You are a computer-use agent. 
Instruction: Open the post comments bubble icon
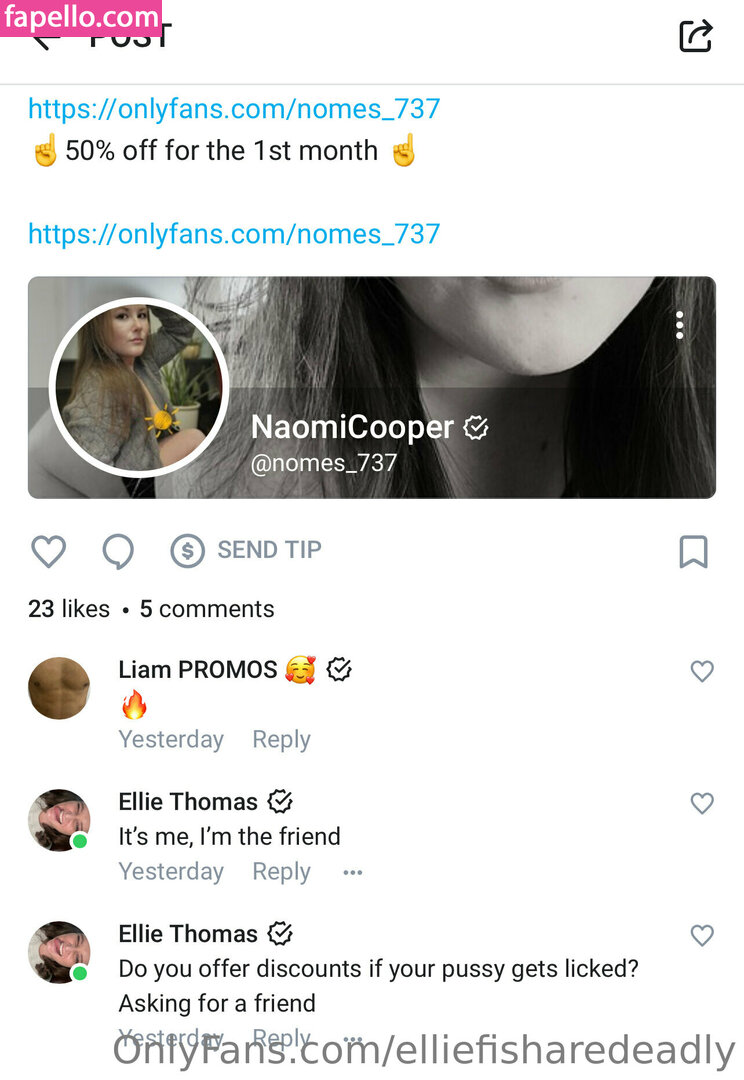118,551
